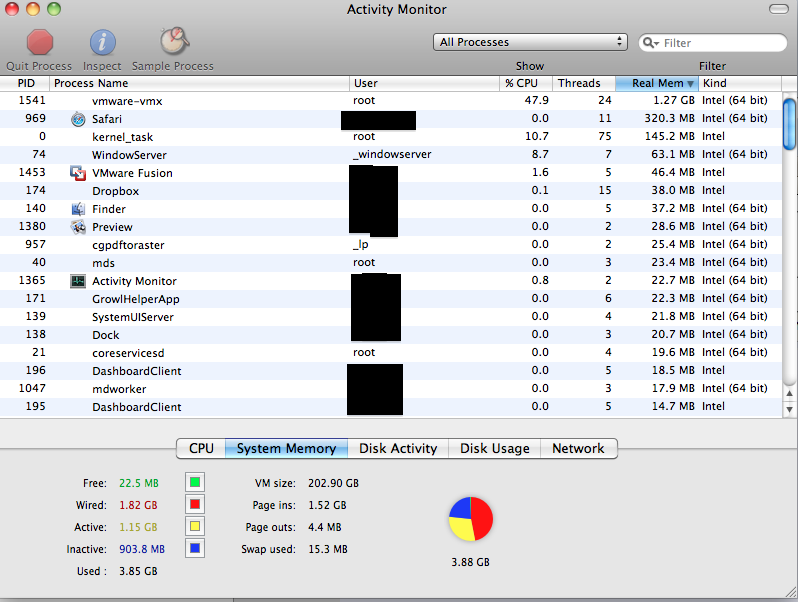798x602 pixels.
Task: Click the window resize grip corner
Action: [791, 592]
